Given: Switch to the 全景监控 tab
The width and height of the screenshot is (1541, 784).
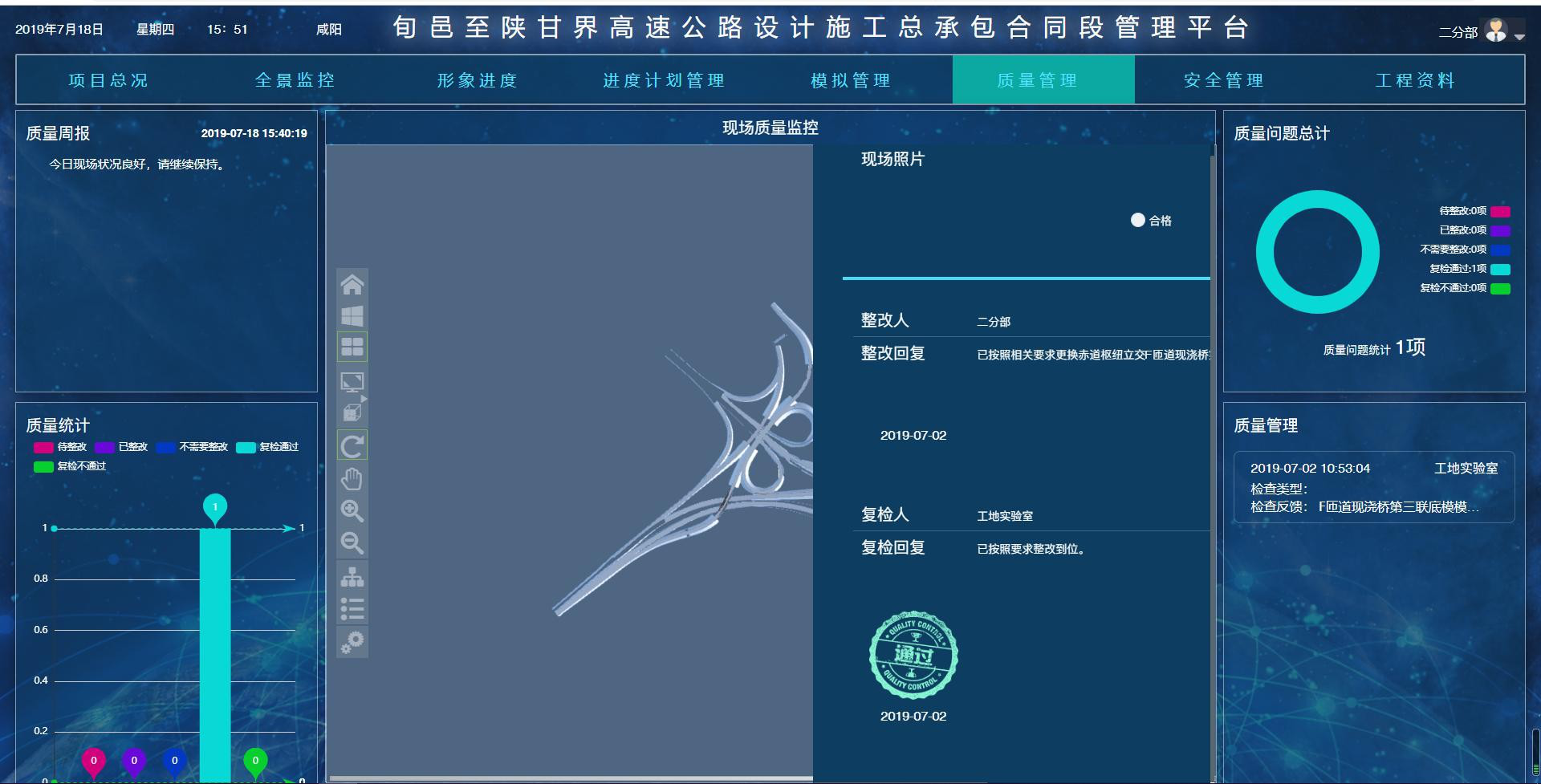Looking at the screenshot, I should point(295,80).
